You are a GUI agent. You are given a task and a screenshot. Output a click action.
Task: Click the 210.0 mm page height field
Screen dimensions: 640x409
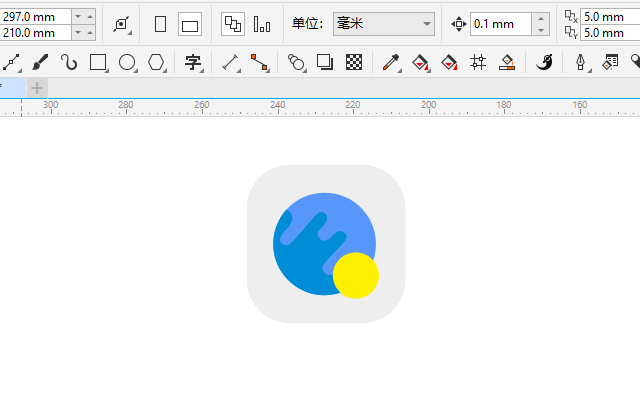coord(36,33)
